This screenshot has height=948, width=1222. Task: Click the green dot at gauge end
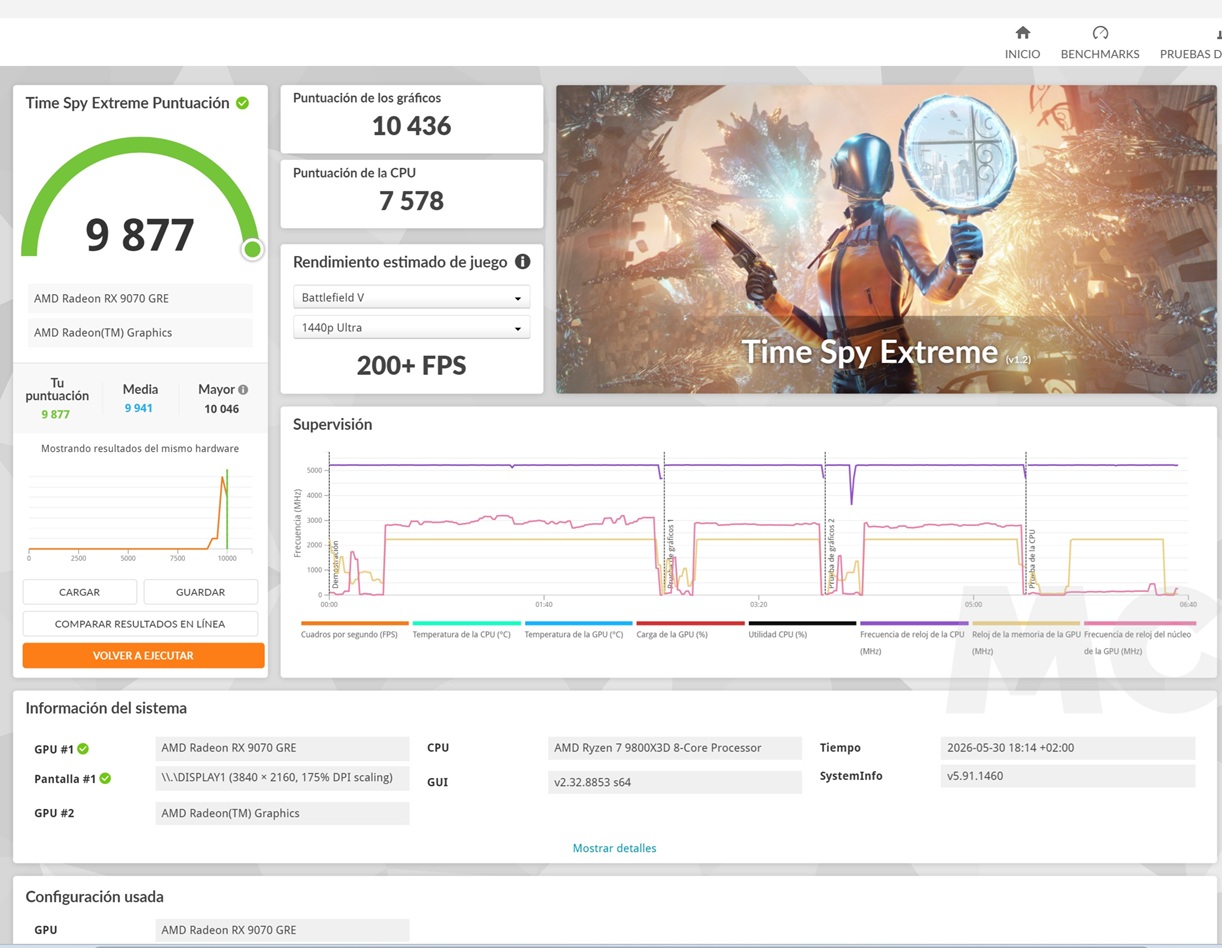[x=252, y=249]
